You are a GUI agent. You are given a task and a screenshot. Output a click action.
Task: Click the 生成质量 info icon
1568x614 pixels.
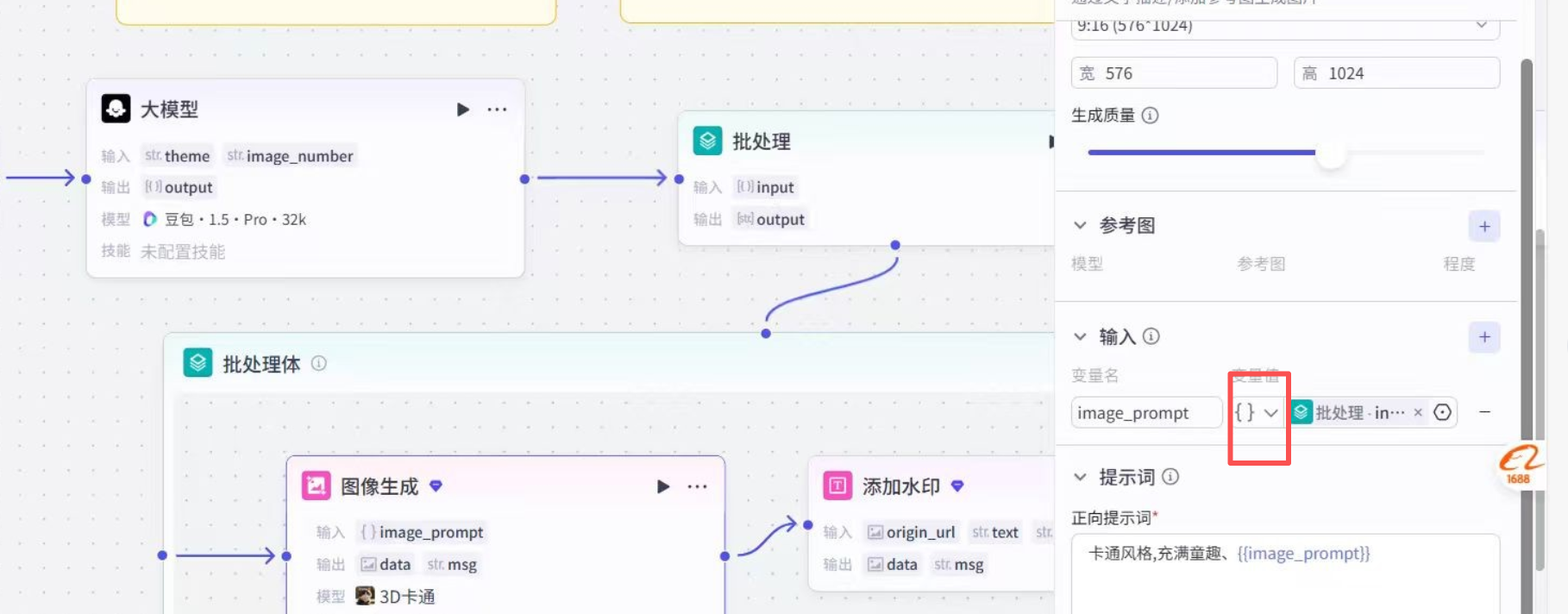pyautogui.click(x=1150, y=116)
